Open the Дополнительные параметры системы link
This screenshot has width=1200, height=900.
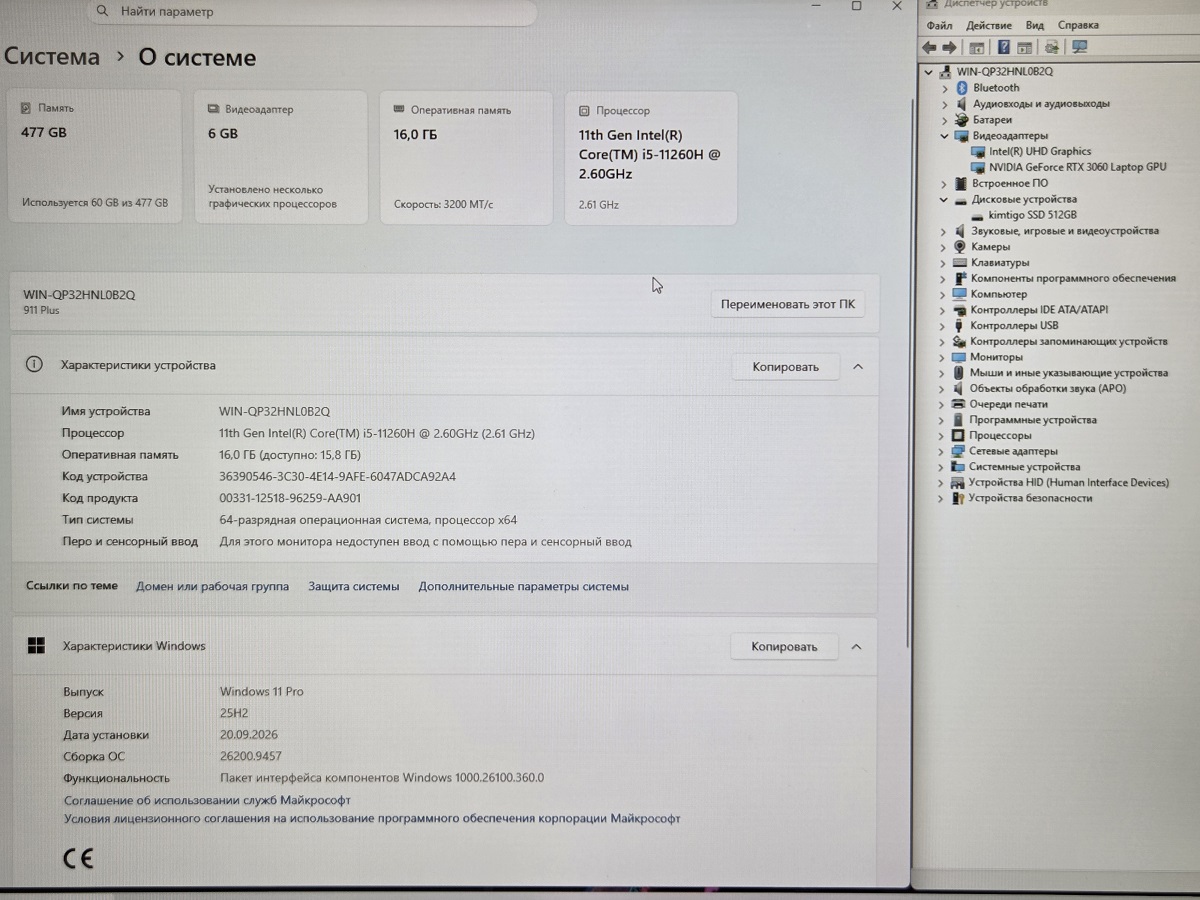(x=524, y=586)
